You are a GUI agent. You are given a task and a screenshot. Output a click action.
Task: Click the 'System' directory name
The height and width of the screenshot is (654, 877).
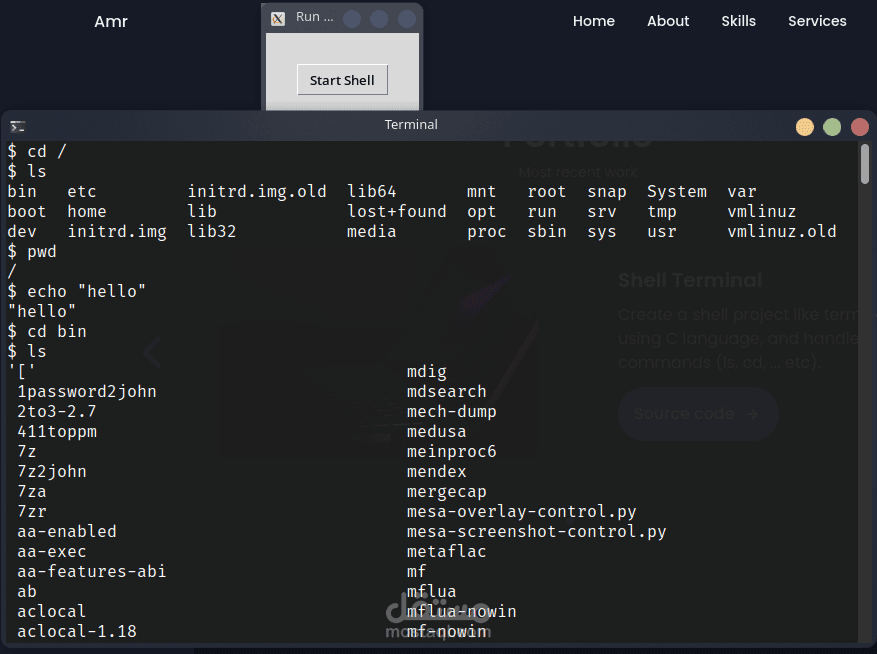[x=677, y=192]
